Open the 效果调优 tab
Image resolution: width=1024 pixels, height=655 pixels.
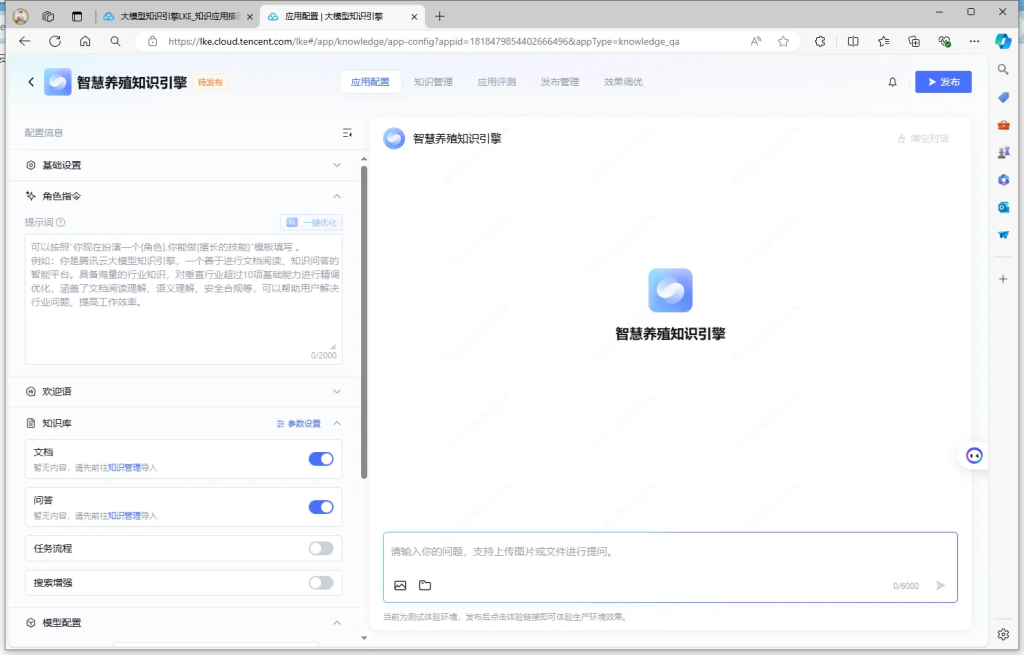[x=623, y=82]
